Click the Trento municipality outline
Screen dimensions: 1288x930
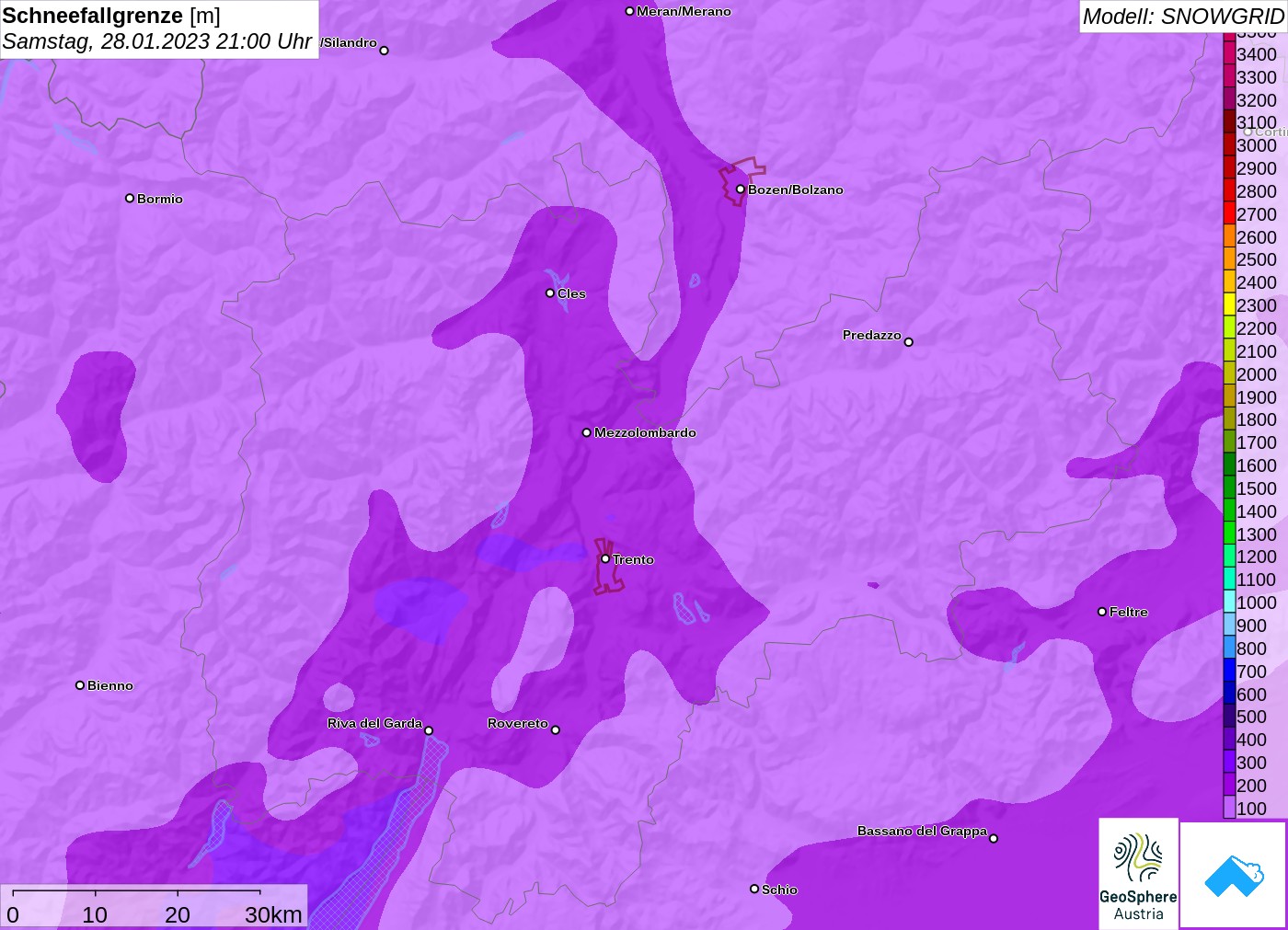point(607,567)
